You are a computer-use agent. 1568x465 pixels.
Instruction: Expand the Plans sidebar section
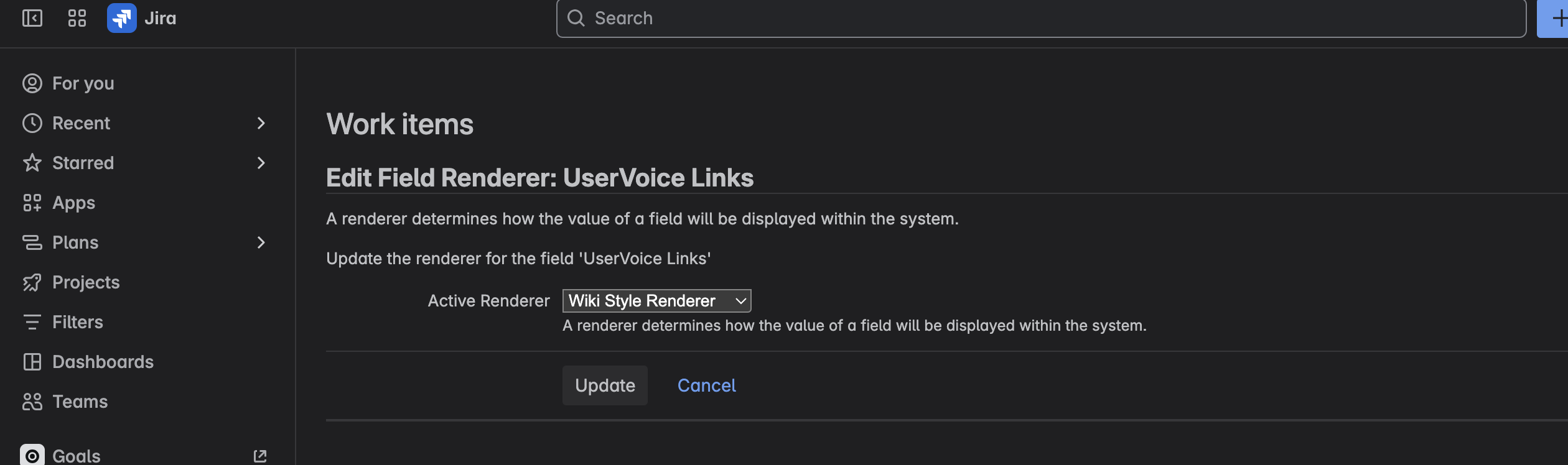pyautogui.click(x=260, y=242)
